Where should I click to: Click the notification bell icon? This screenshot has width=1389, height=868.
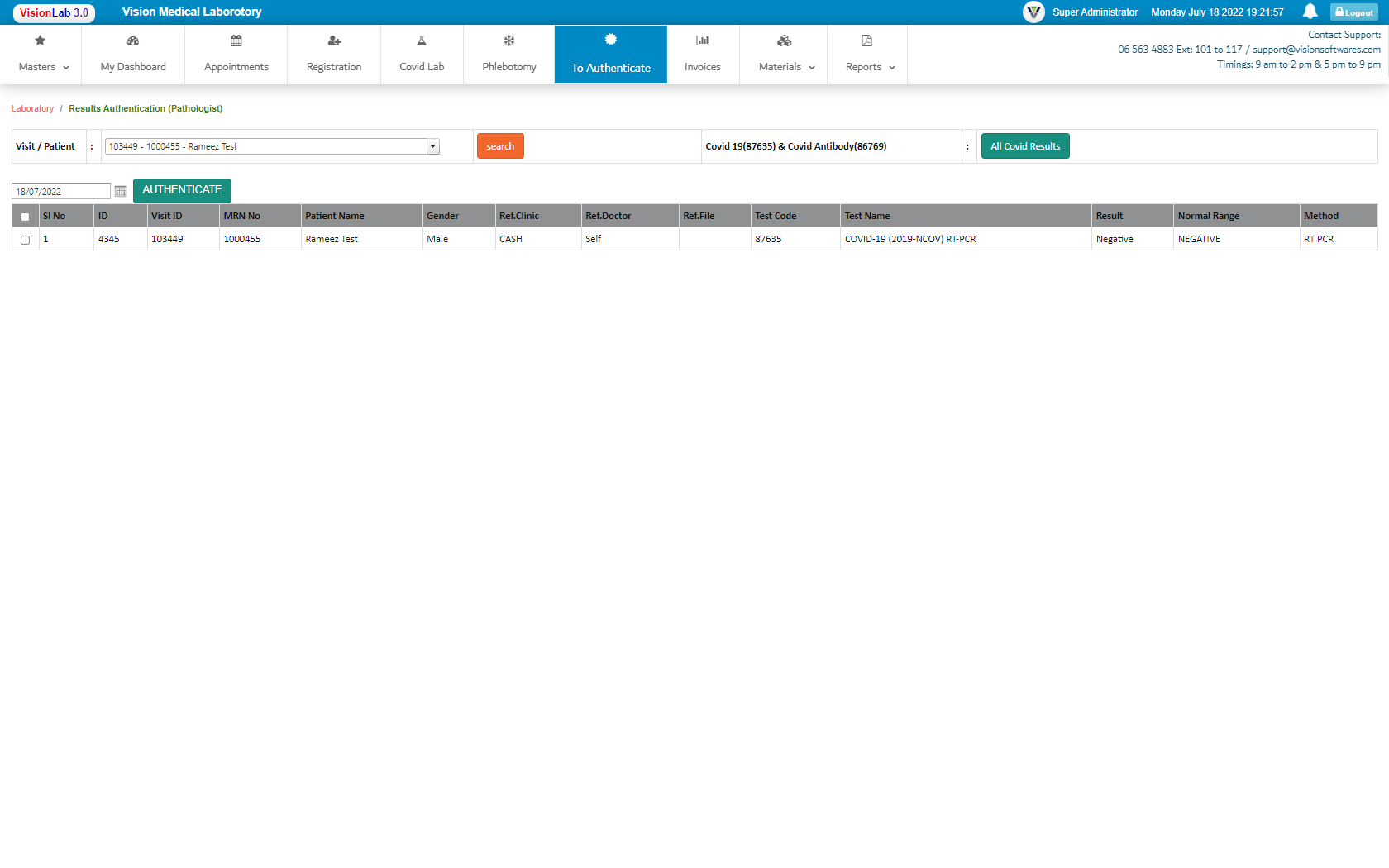pyautogui.click(x=1311, y=12)
